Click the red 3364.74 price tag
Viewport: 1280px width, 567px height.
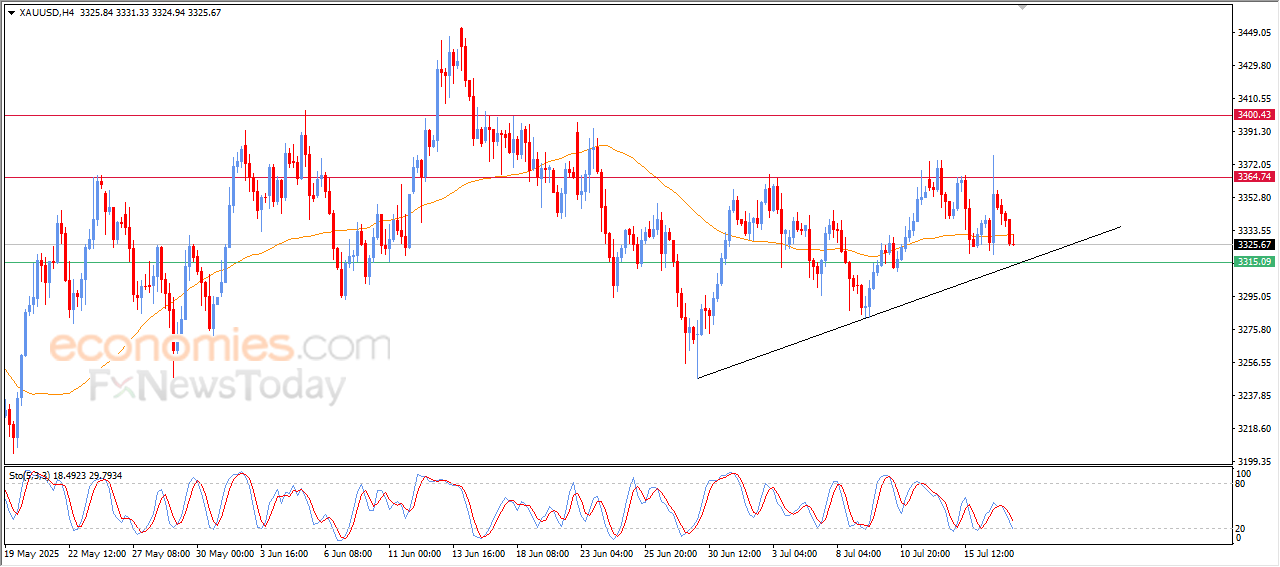click(1253, 177)
